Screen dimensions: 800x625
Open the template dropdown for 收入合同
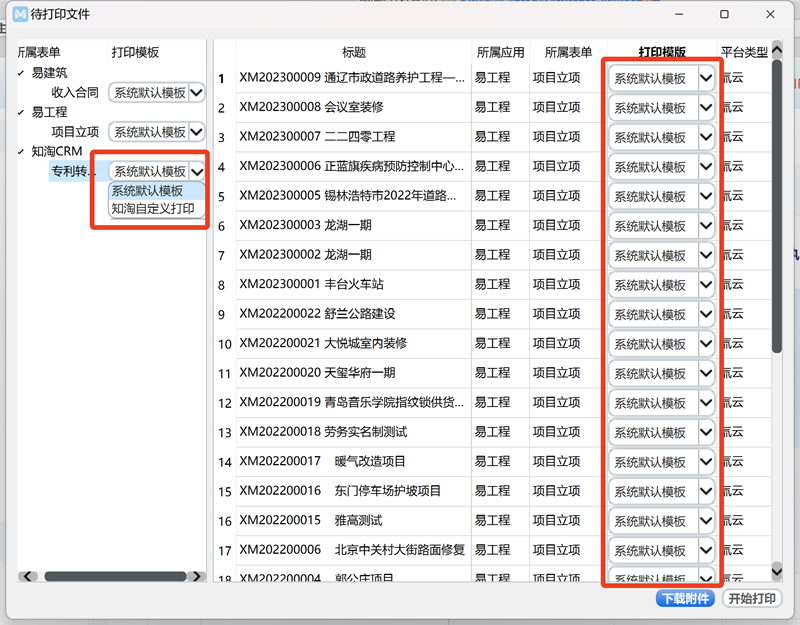[197, 93]
